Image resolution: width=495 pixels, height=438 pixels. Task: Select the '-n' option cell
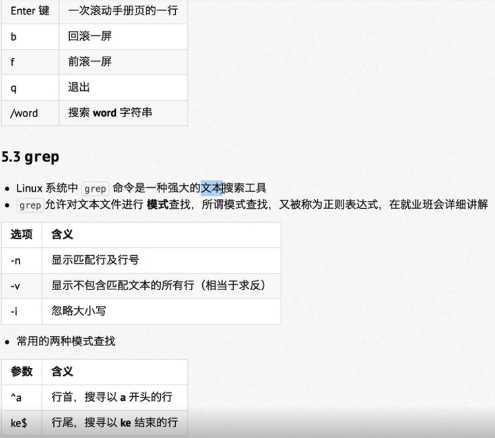click(22, 260)
